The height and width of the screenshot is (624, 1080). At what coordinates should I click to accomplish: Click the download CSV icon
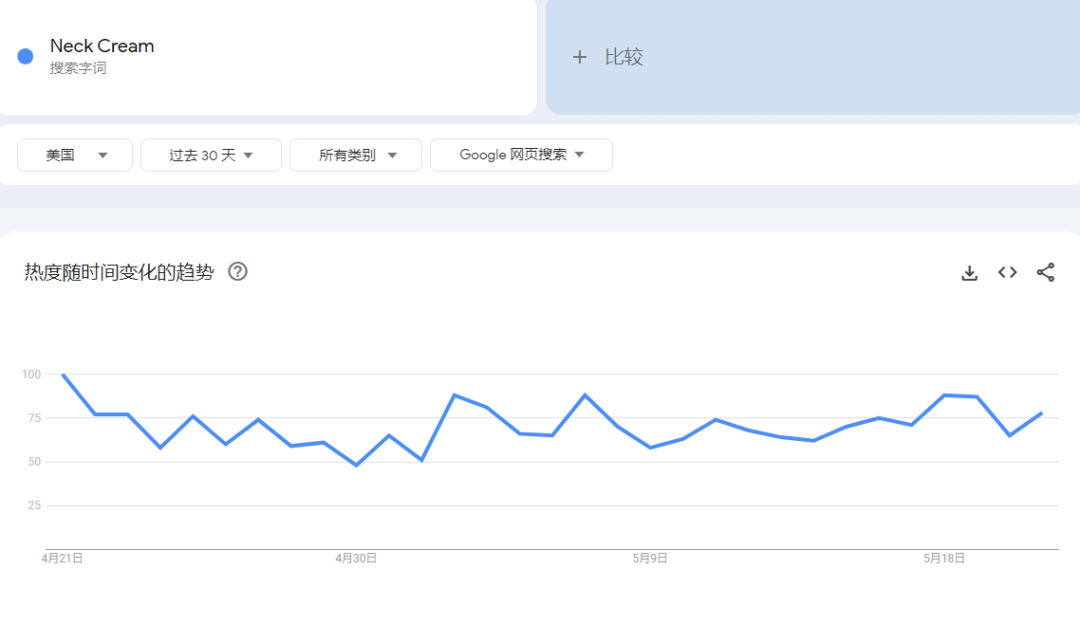tap(969, 273)
